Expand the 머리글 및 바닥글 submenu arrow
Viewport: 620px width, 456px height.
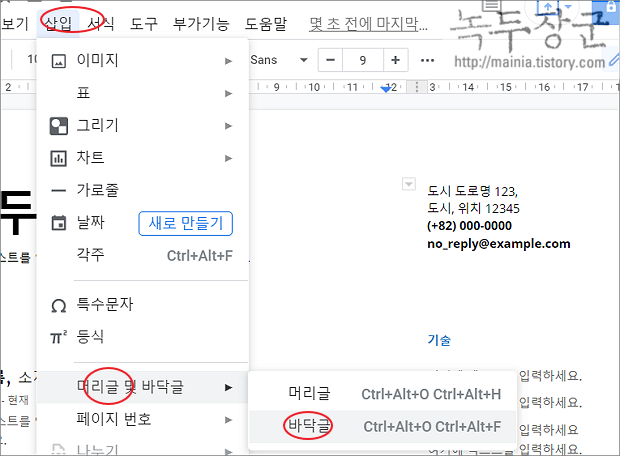228,387
